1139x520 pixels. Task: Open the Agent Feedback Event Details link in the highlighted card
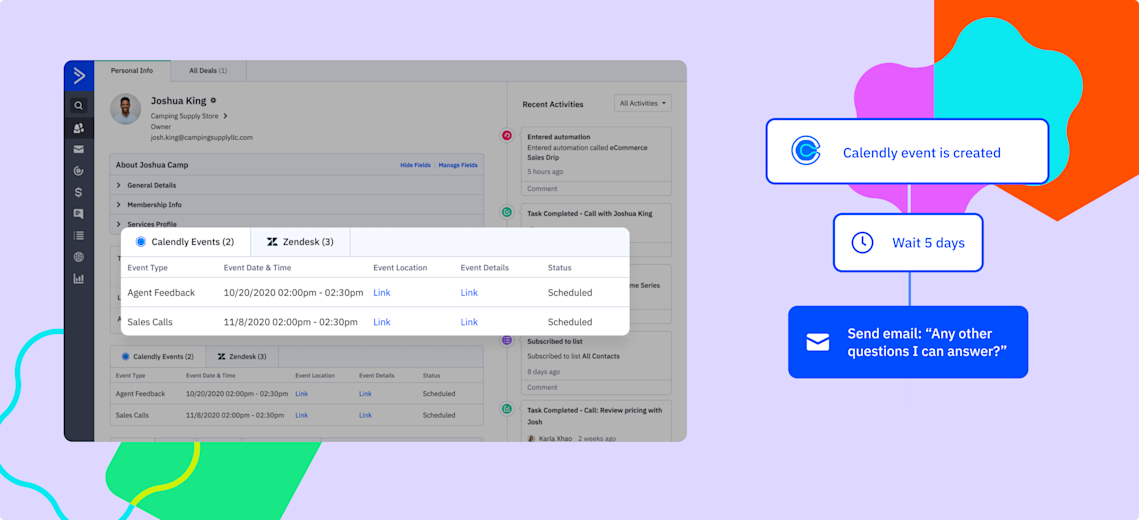[469, 293]
